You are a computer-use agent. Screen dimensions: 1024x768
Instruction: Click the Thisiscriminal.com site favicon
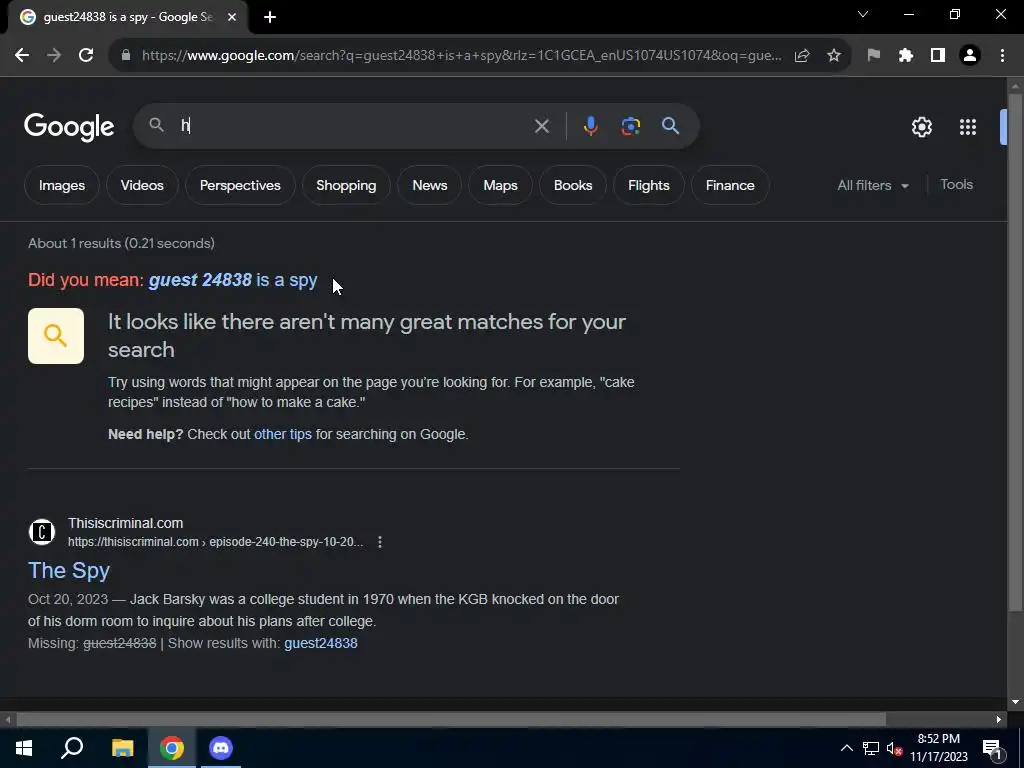tap(42, 532)
